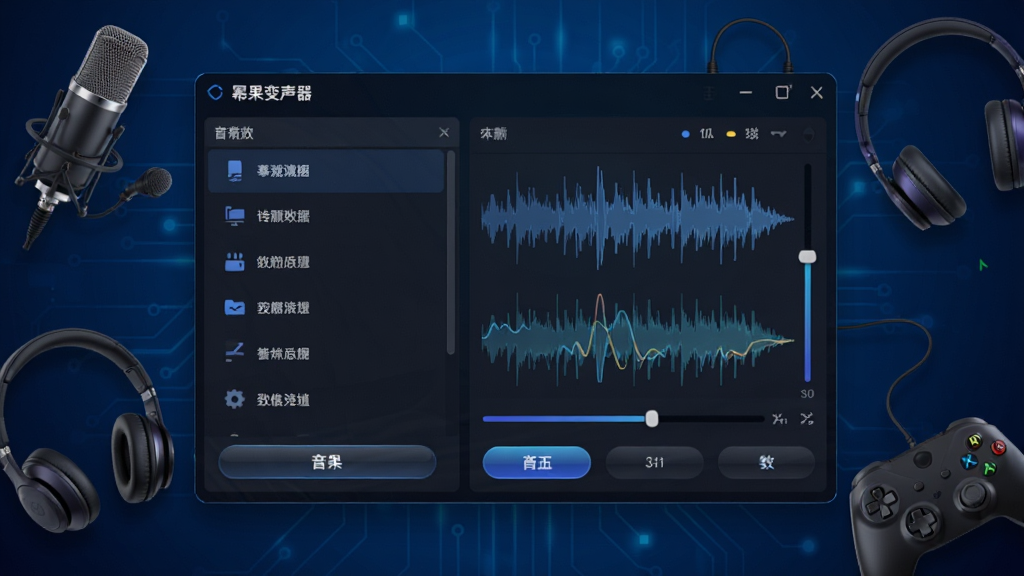This screenshot has width=1024, height=576.
Task: Close the left sound effects panel
Action: 444,133
